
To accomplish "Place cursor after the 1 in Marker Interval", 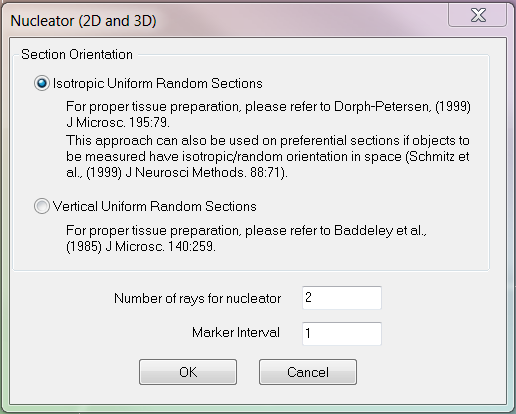I will (311, 333).
